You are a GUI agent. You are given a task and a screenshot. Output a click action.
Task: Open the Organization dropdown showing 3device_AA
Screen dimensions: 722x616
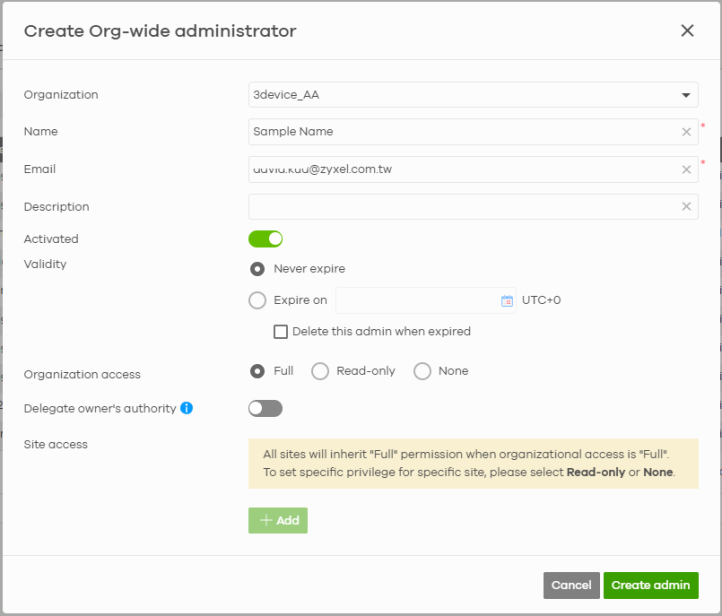(x=472, y=95)
